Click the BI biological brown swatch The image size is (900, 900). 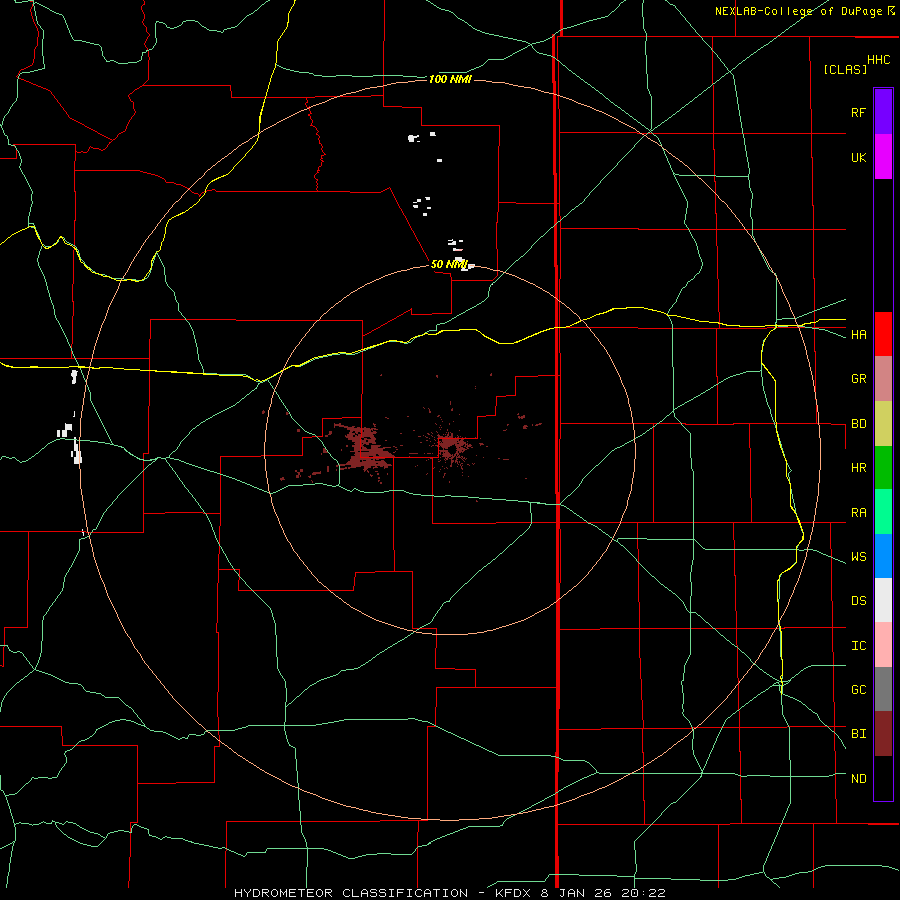[x=883, y=734]
